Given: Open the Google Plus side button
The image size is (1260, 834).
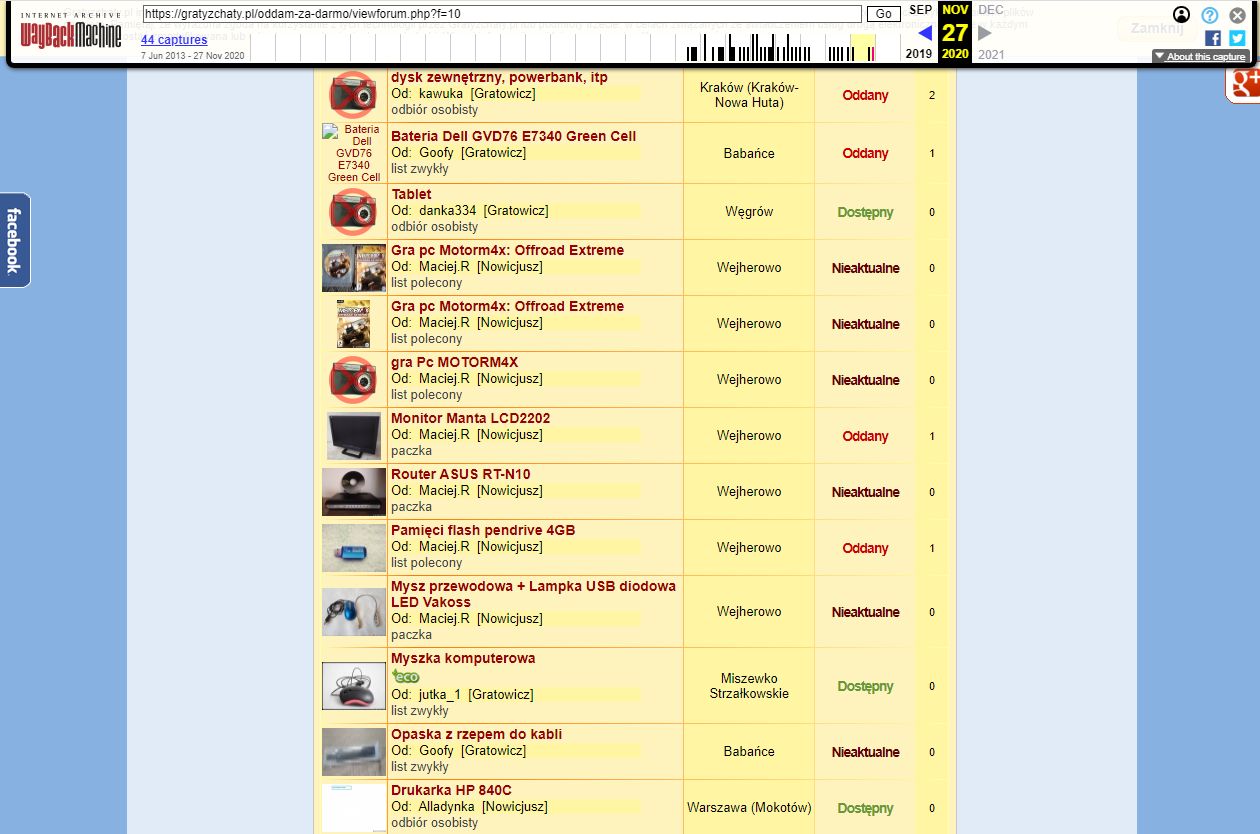Looking at the screenshot, I should coord(1242,85).
